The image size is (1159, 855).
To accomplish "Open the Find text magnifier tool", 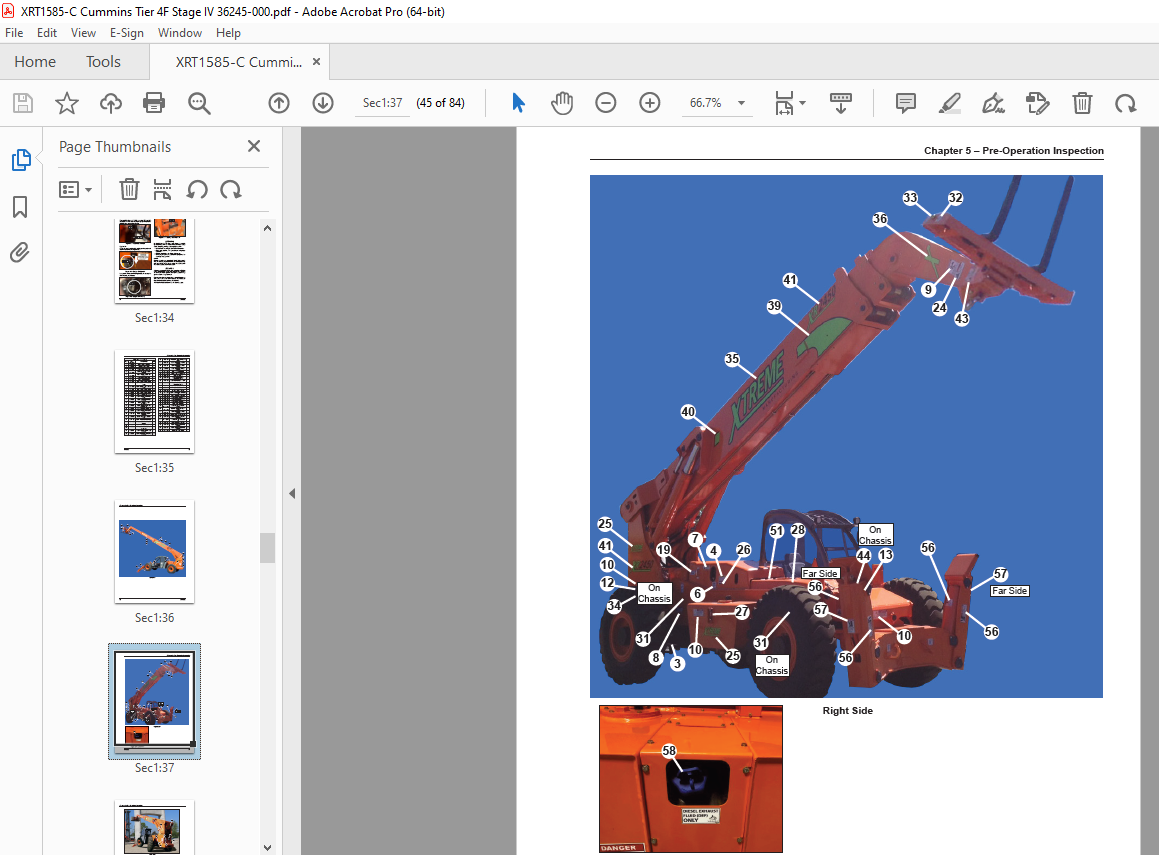I will [x=199, y=103].
